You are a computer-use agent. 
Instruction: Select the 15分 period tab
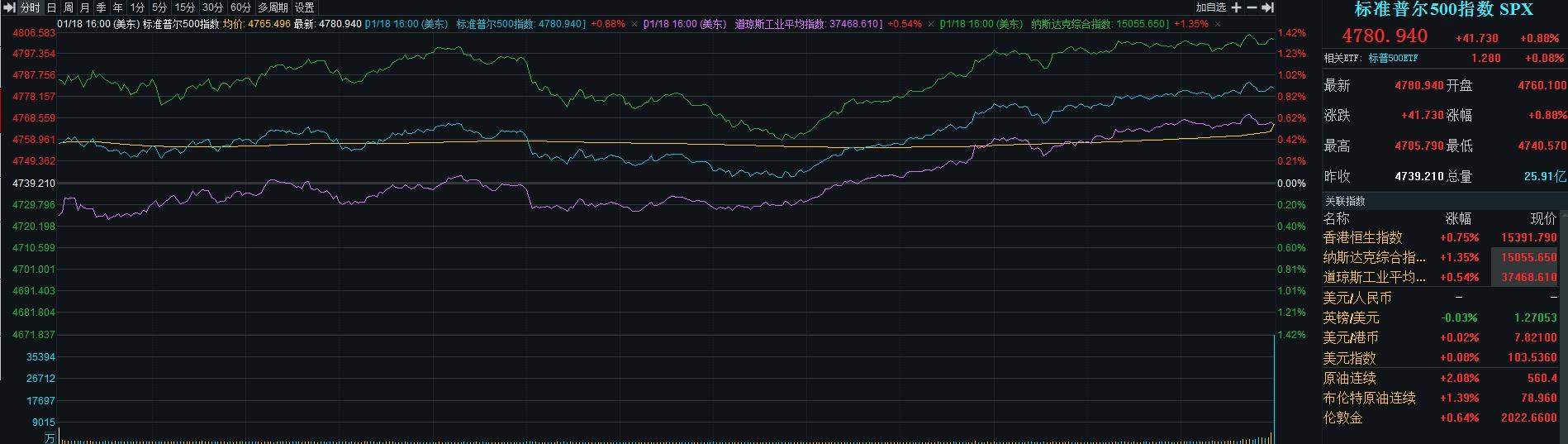coord(185,7)
